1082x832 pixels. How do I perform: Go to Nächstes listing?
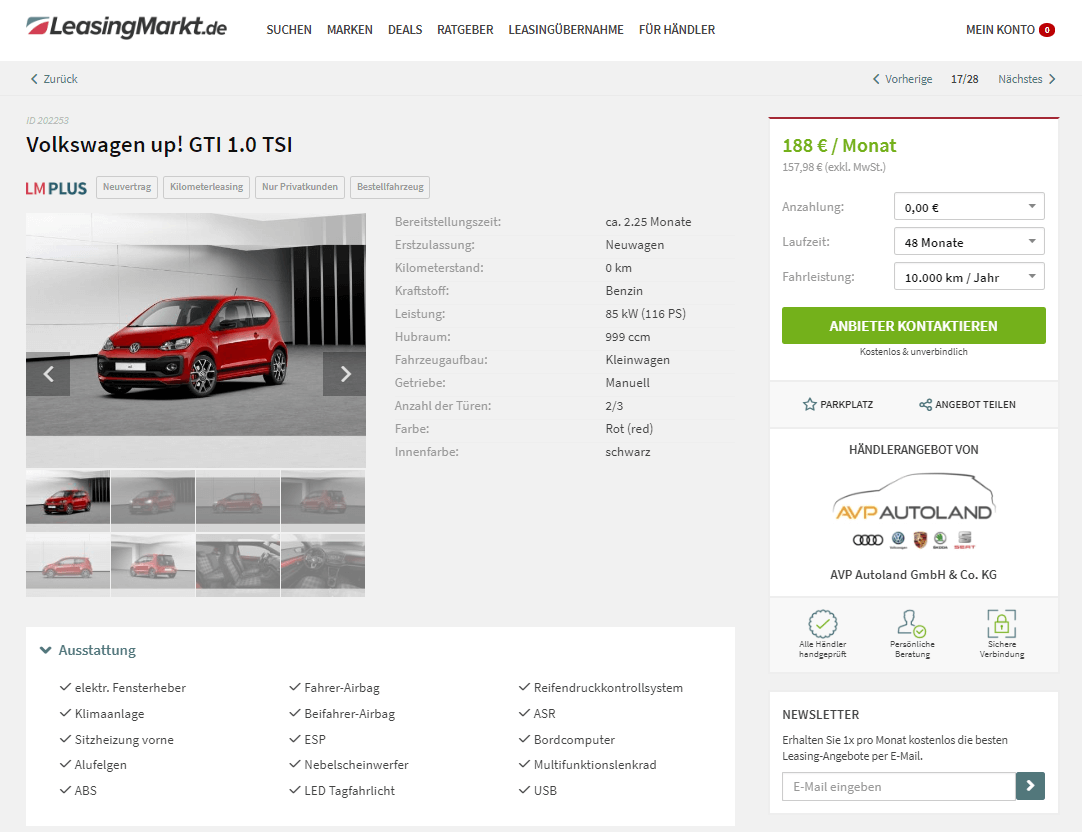(1027, 79)
